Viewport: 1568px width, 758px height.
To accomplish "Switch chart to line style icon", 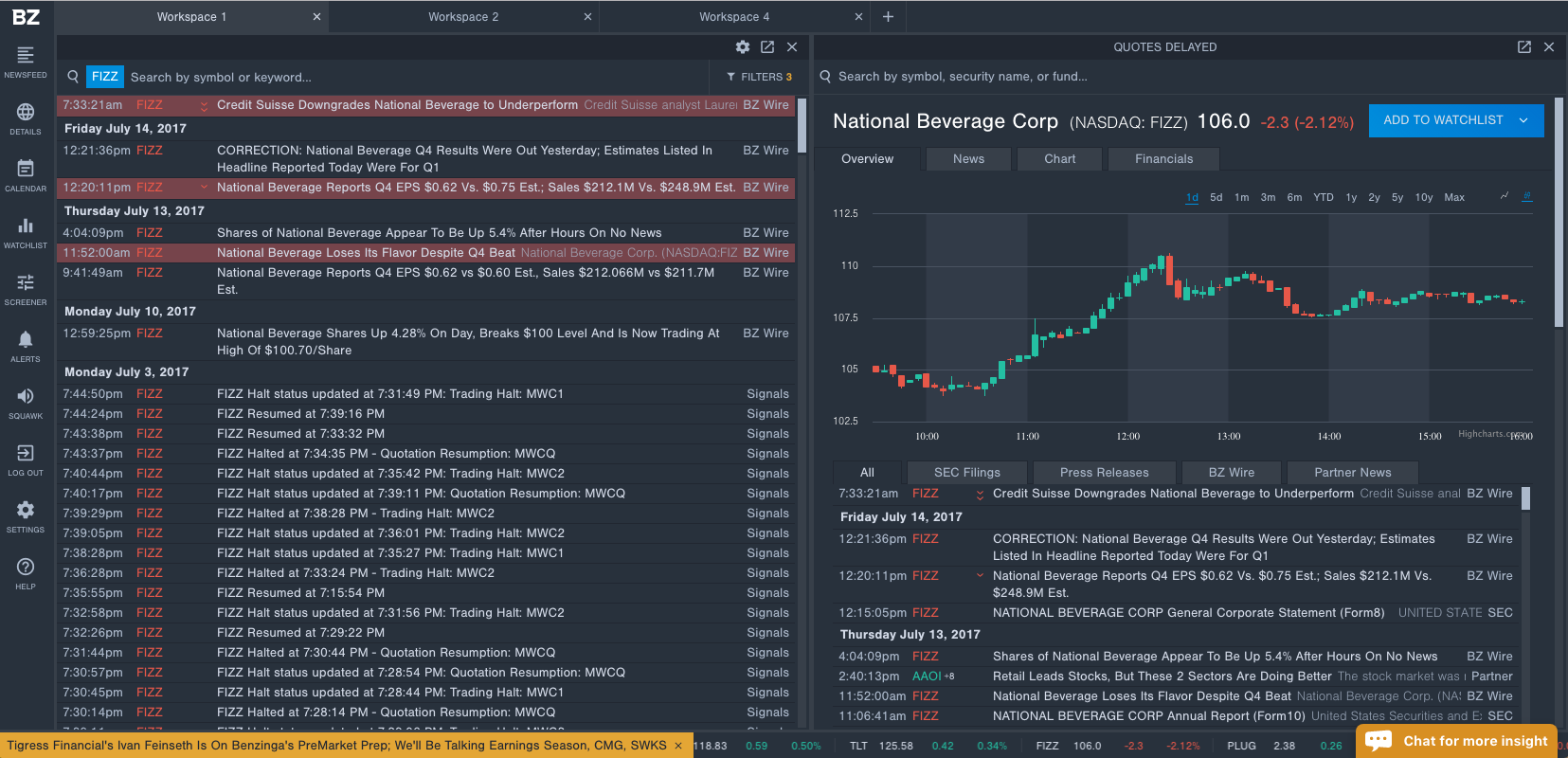I will (1505, 196).
